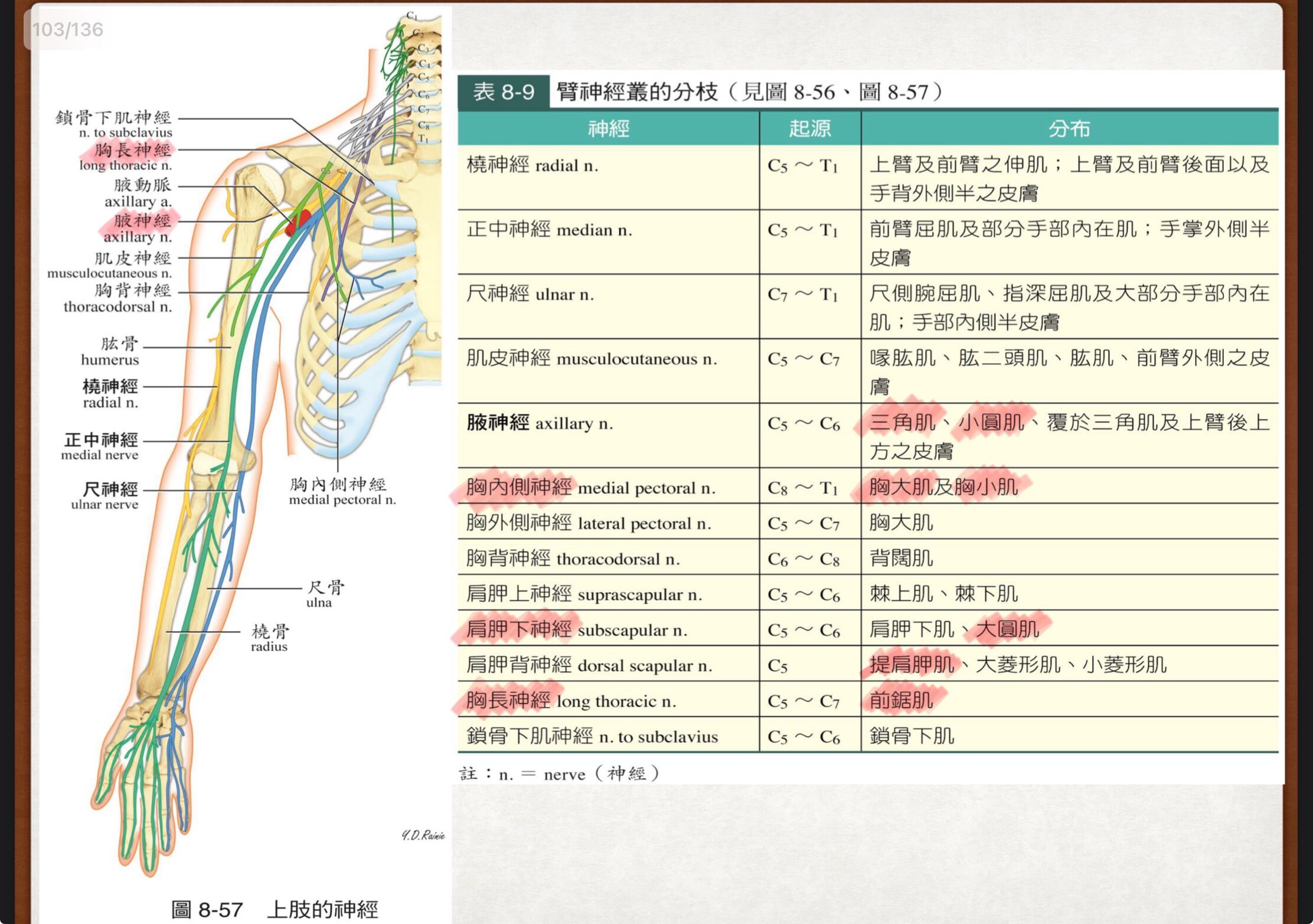Click the 103/136 page counter badge
Viewport: 1313px width, 924px height.
67,29
